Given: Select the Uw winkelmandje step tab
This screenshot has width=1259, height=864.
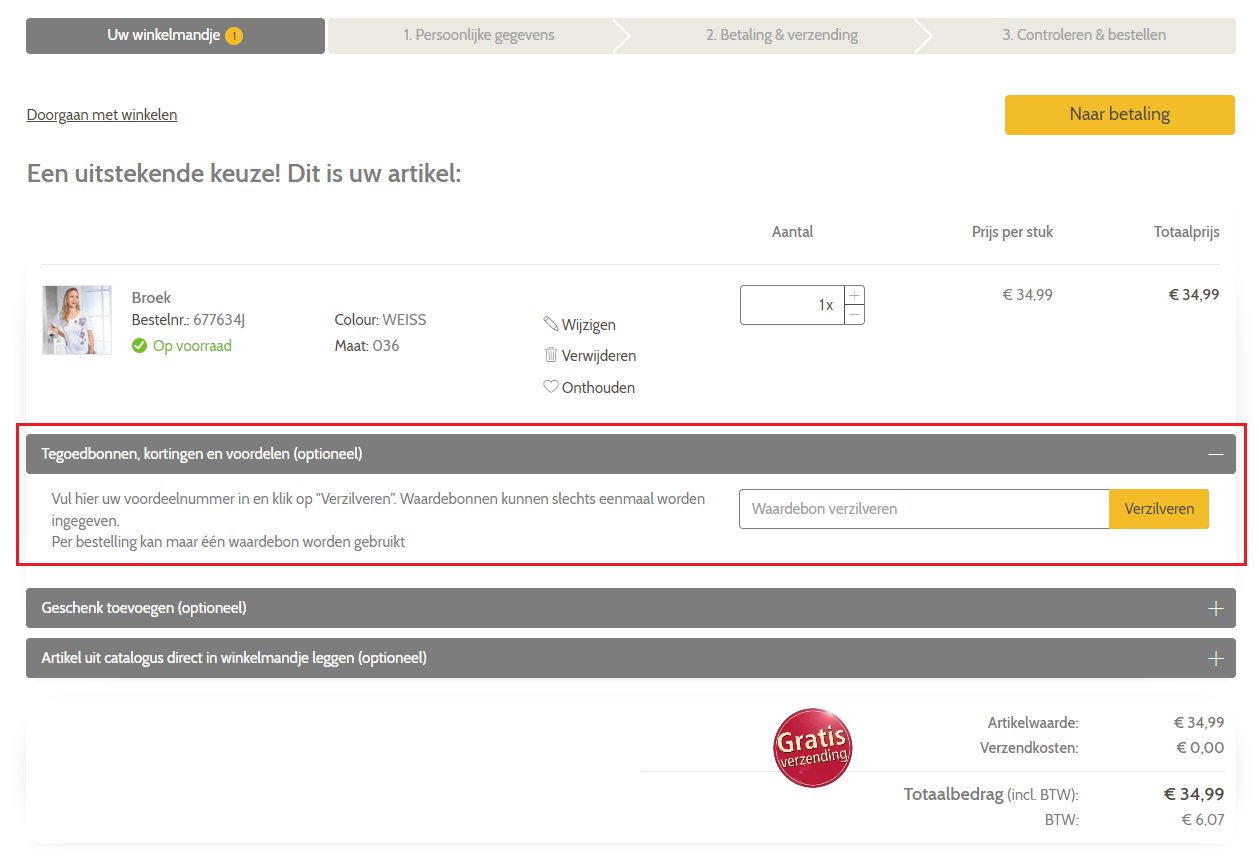Looking at the screenshot, I should coord(175,36).
